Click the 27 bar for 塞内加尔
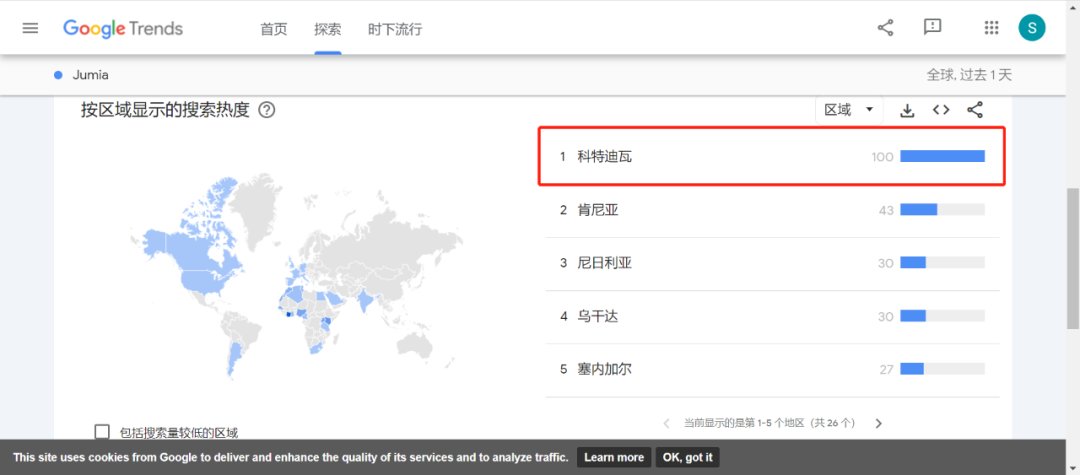 942,369
